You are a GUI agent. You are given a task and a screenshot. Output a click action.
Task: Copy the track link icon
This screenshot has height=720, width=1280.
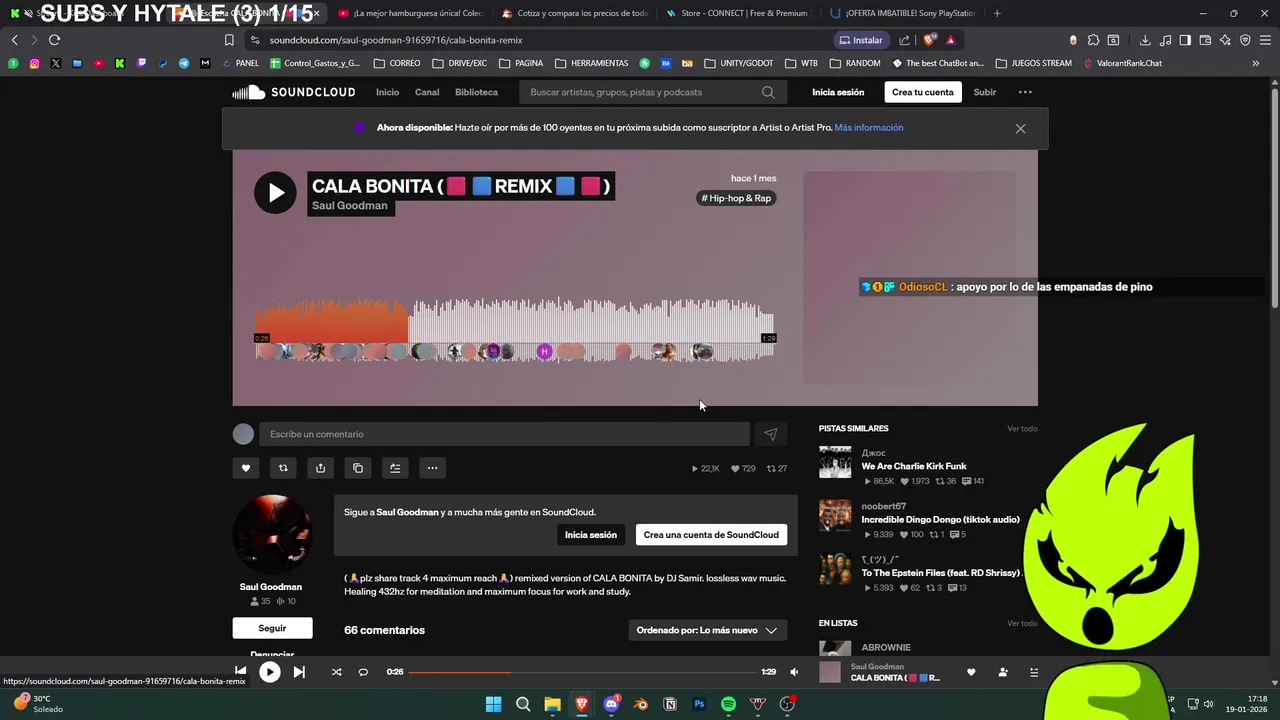tap(358, 468)
